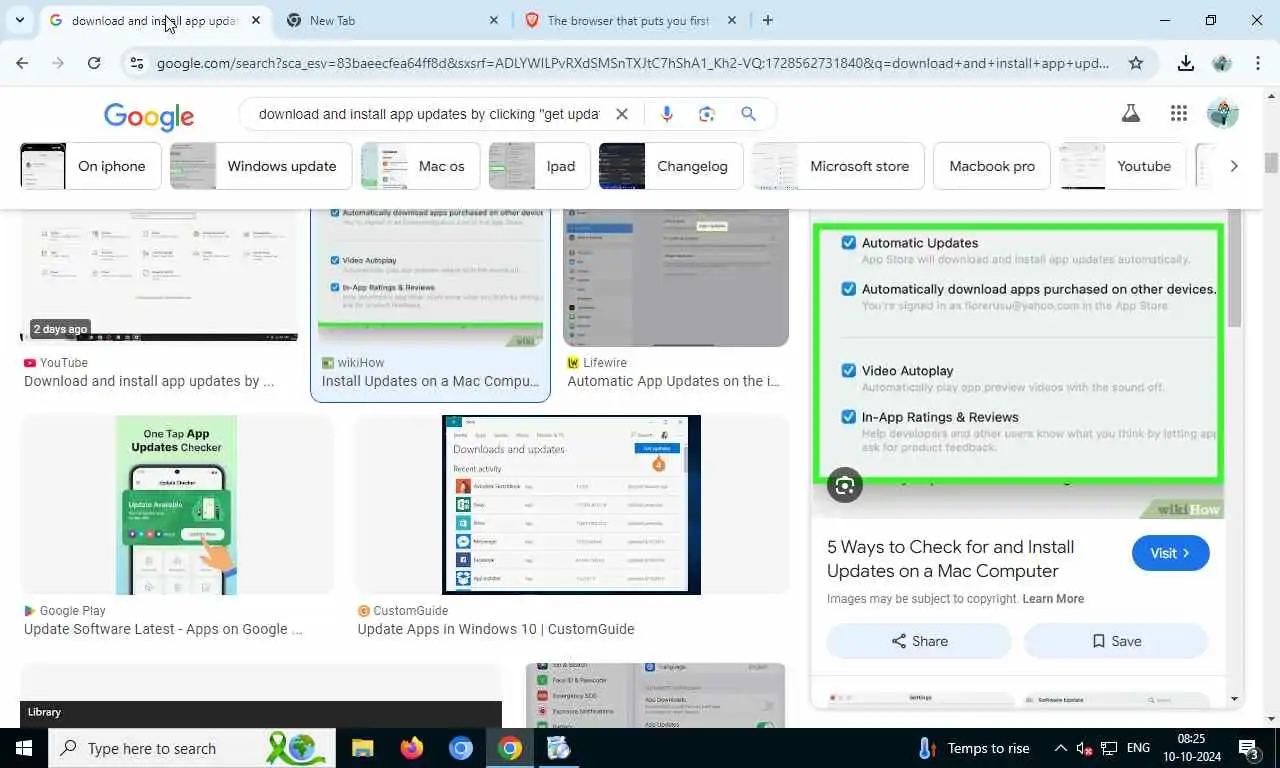Image resolution: width=1280 pixels, height=768 pixels.
Task: Open the YouTube result thumbnail
Action: [x=160, y=276]
